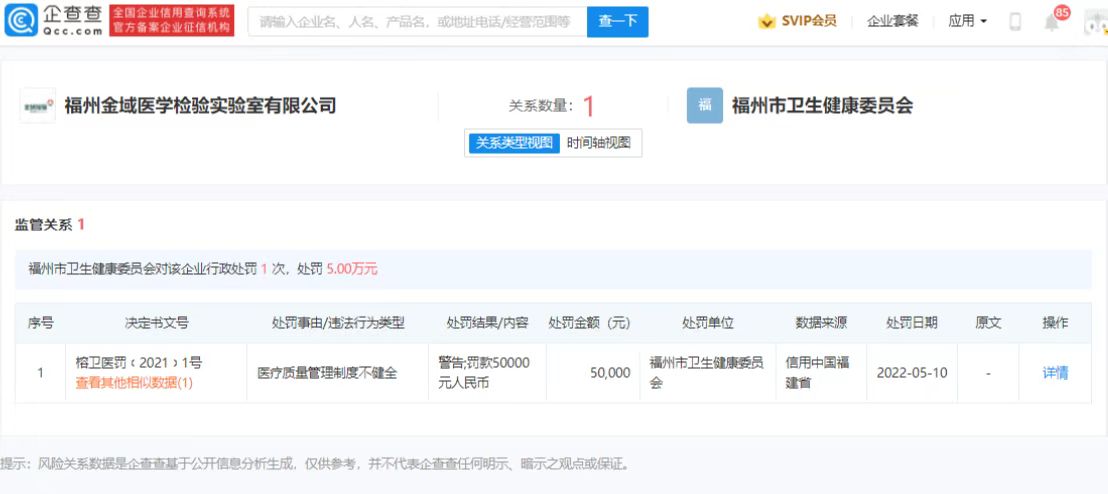Open the mobile phone icon in header

coord(1015,22)
